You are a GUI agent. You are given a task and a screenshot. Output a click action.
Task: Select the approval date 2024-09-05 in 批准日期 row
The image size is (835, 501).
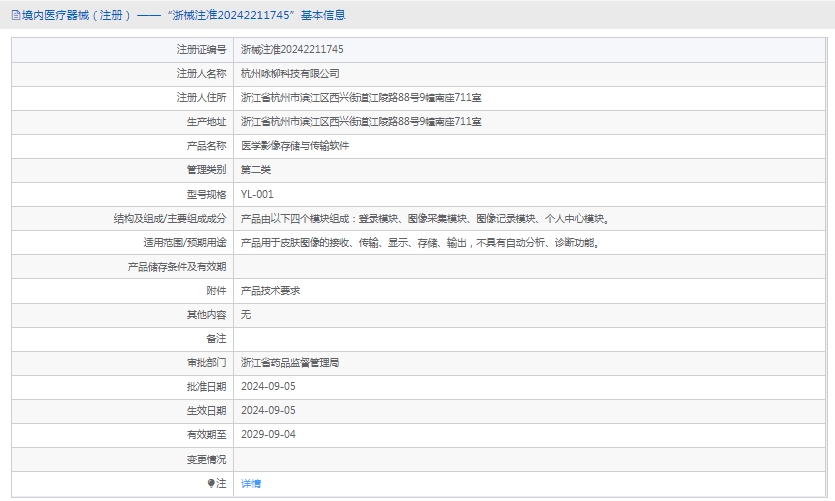pos(268,386)
